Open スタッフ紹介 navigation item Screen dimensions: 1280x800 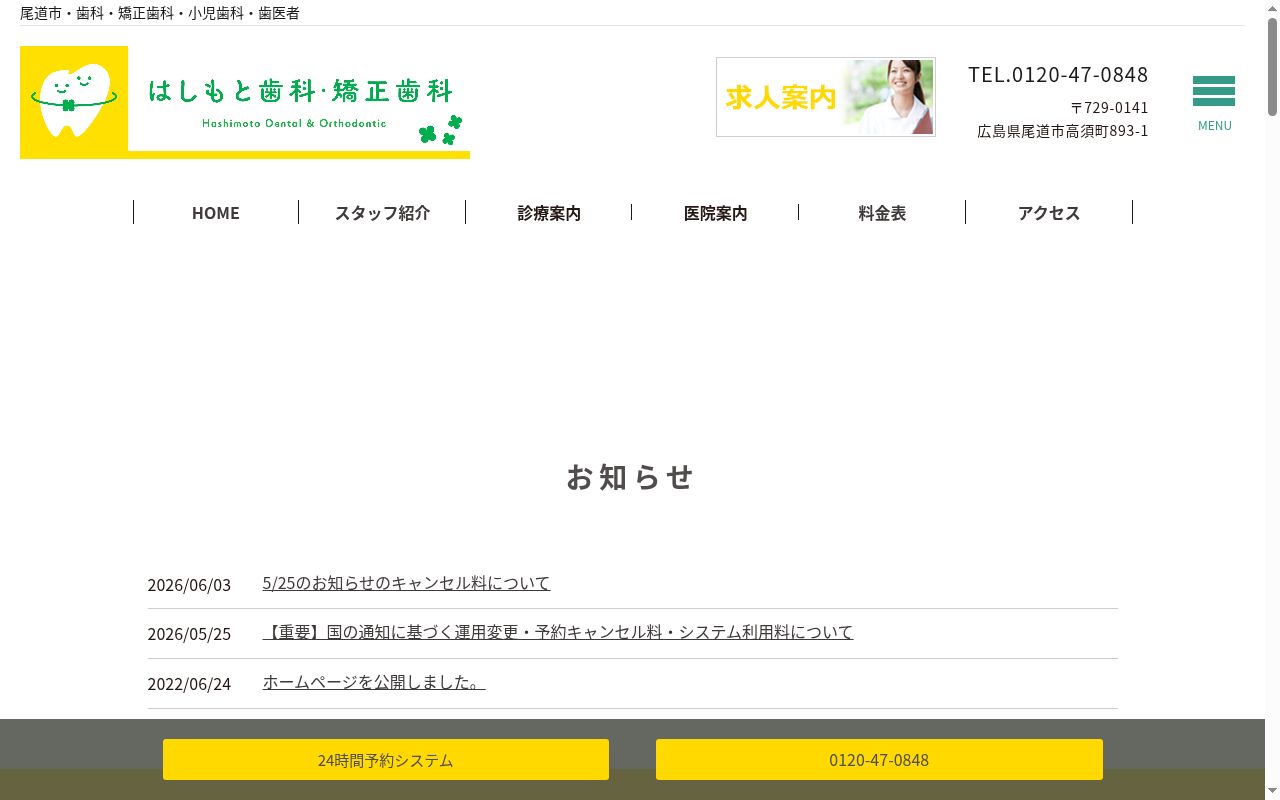pyautogui.click(x=382, y=212)
